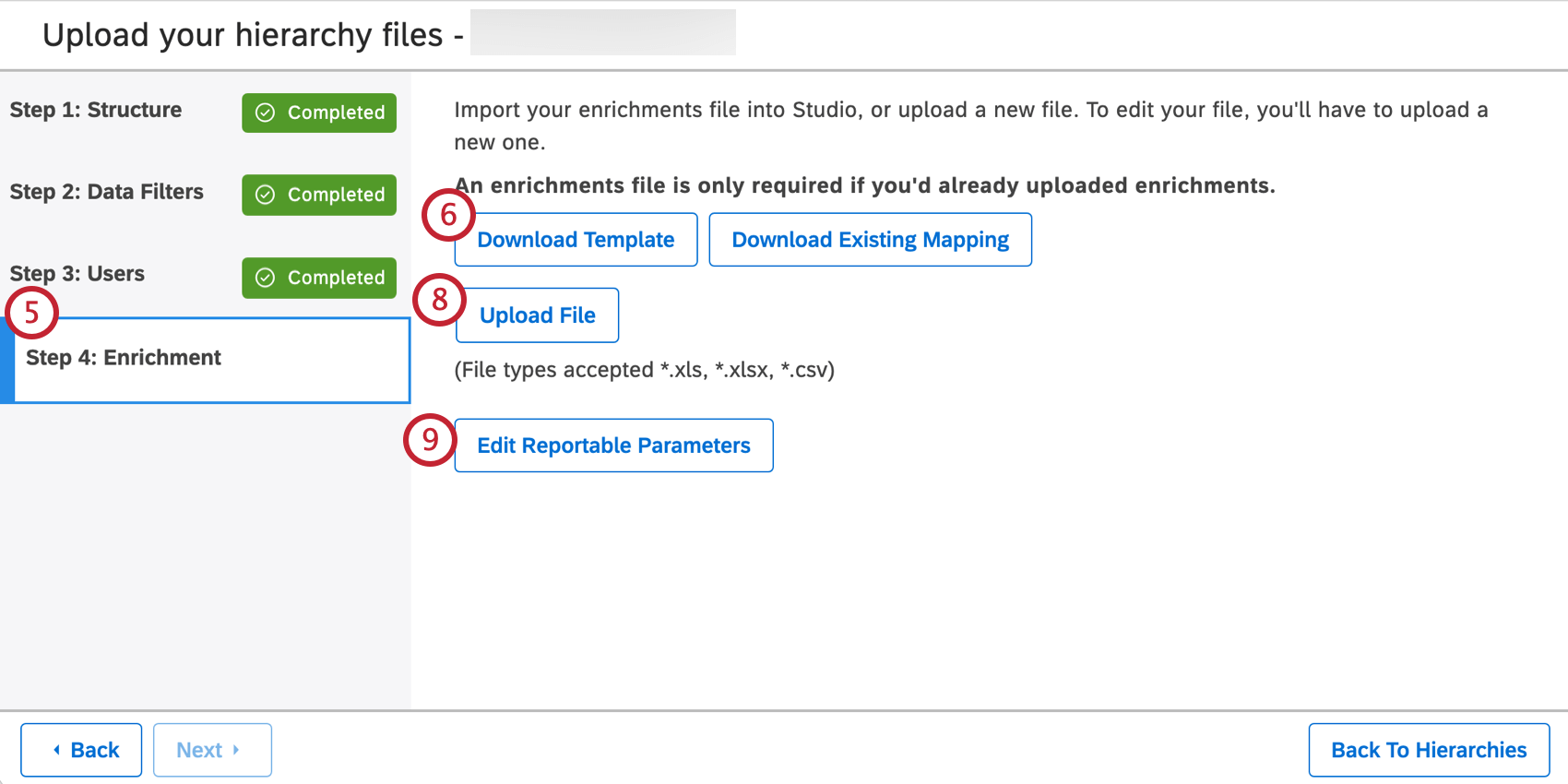
Task: Click the numbered marker 8 circle
Action: click(x=439, y=300)
